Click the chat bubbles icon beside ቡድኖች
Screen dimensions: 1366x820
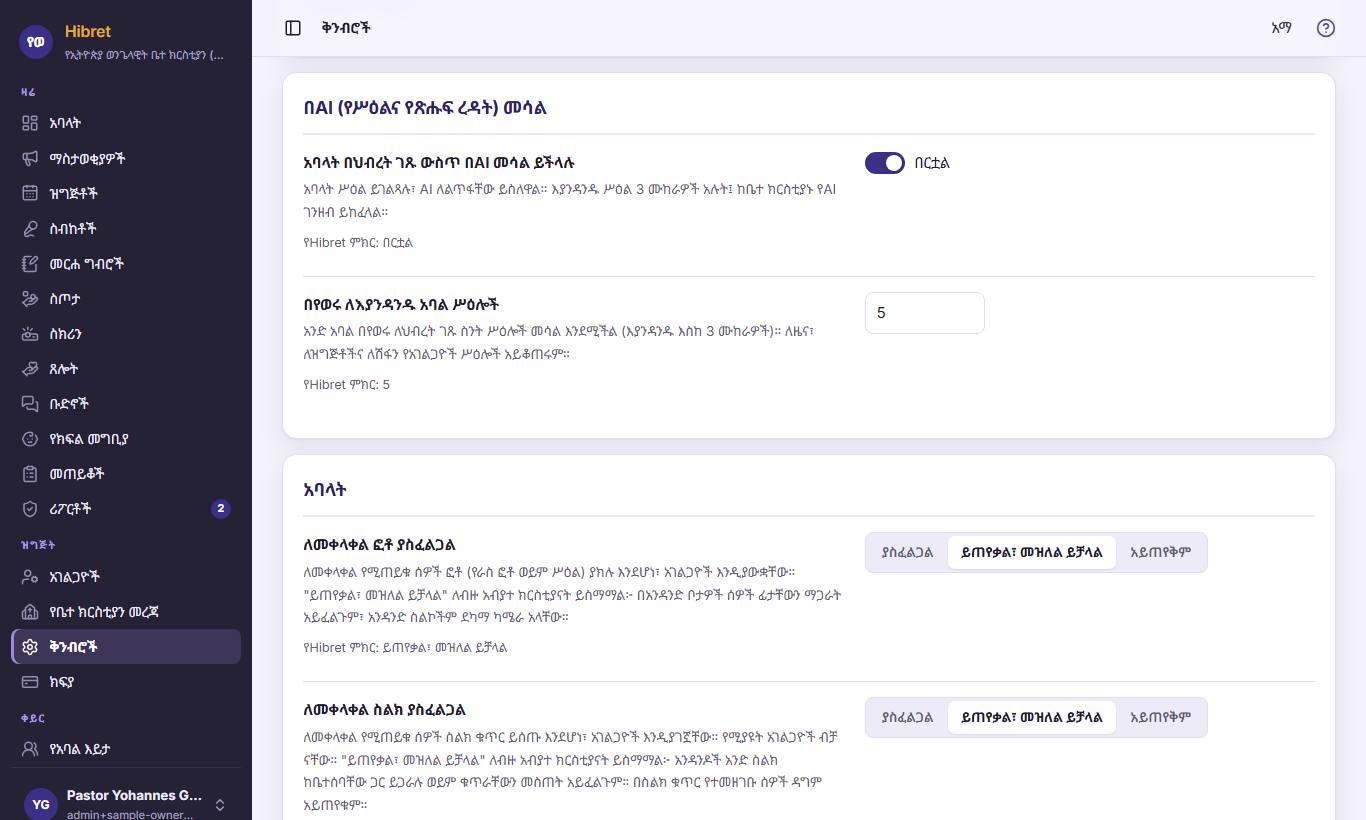pyautogui.click(x=30, y=403)
